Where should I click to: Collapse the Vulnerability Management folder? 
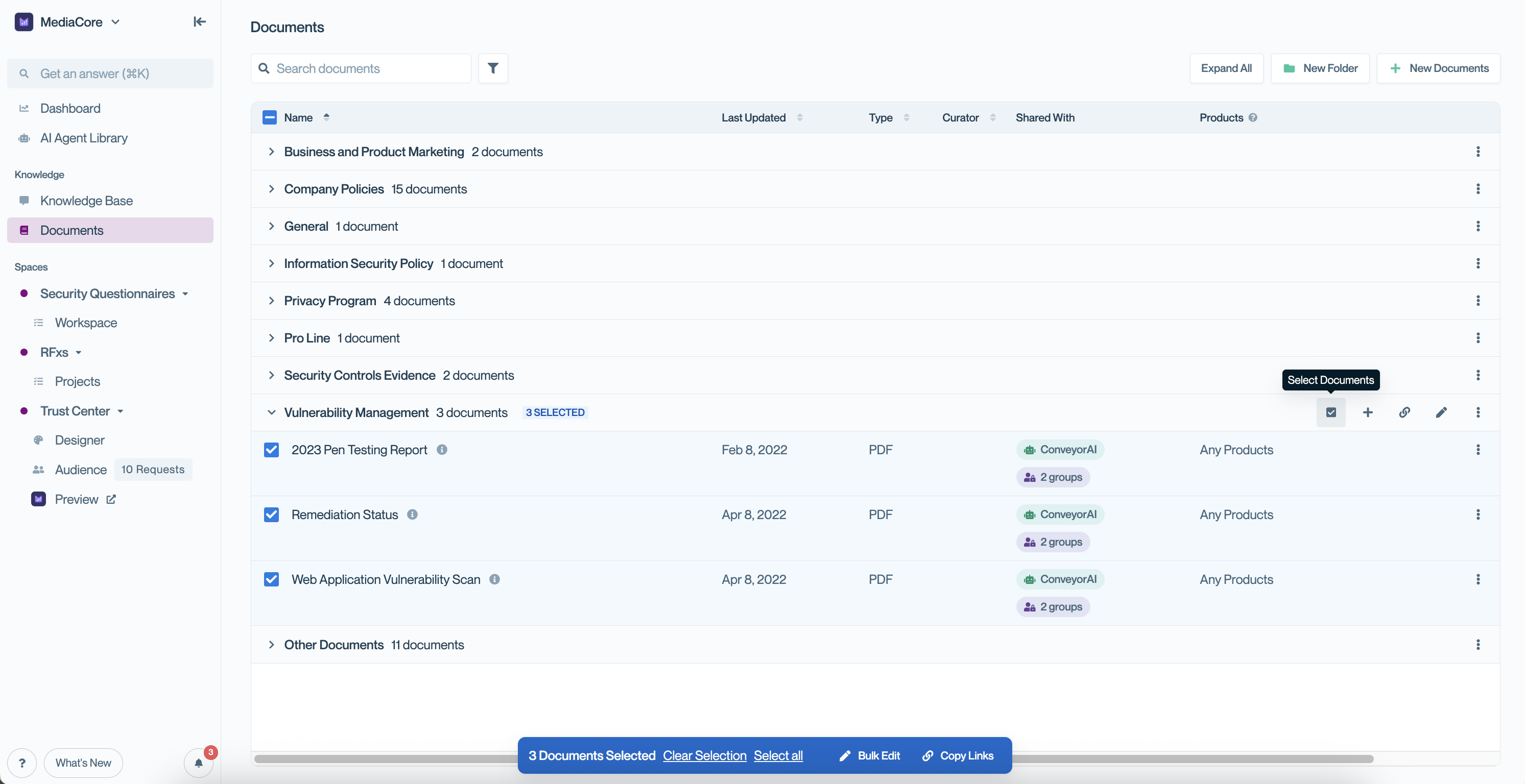click(x=271, y=412)
